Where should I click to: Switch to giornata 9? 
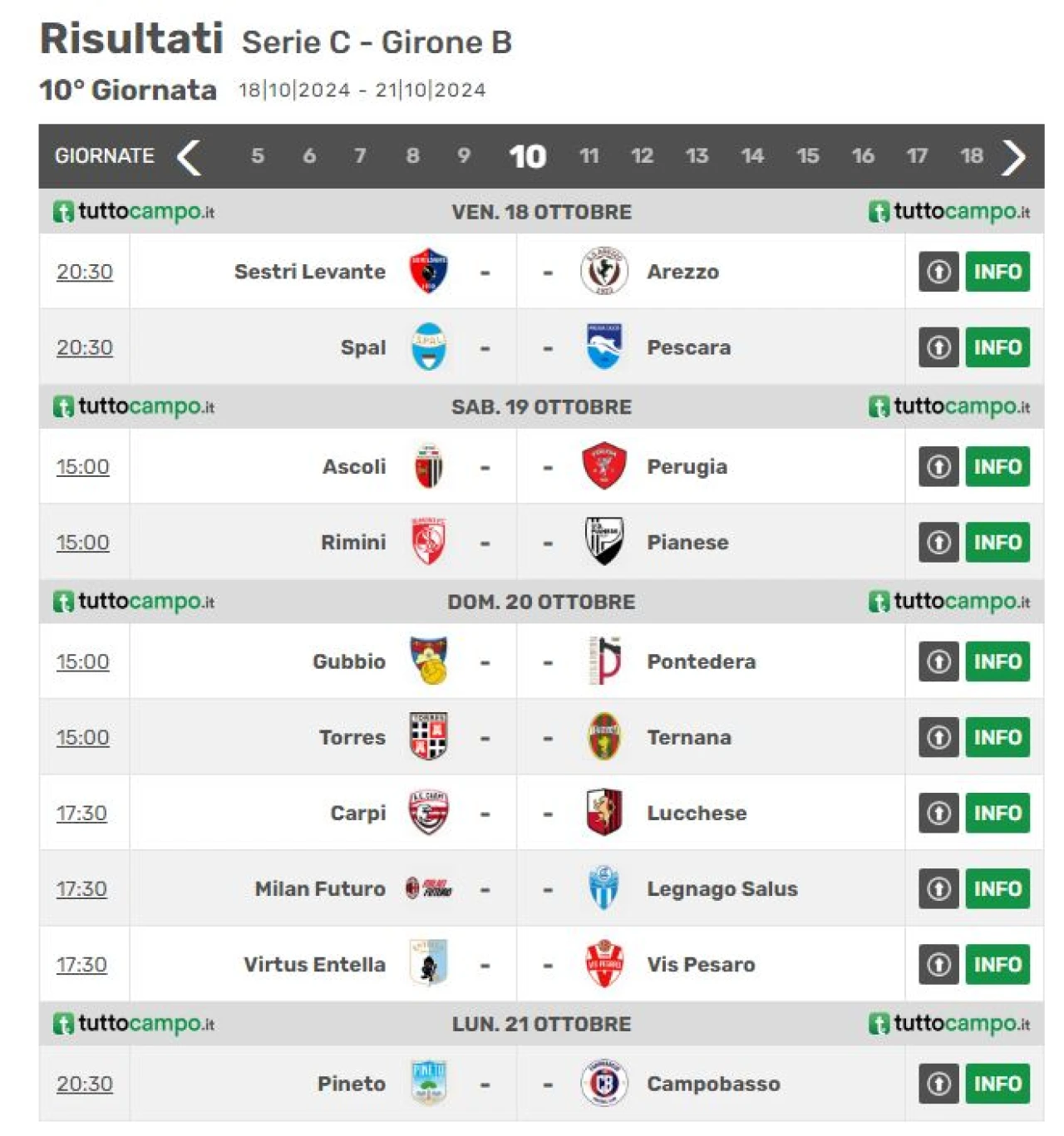464,156
